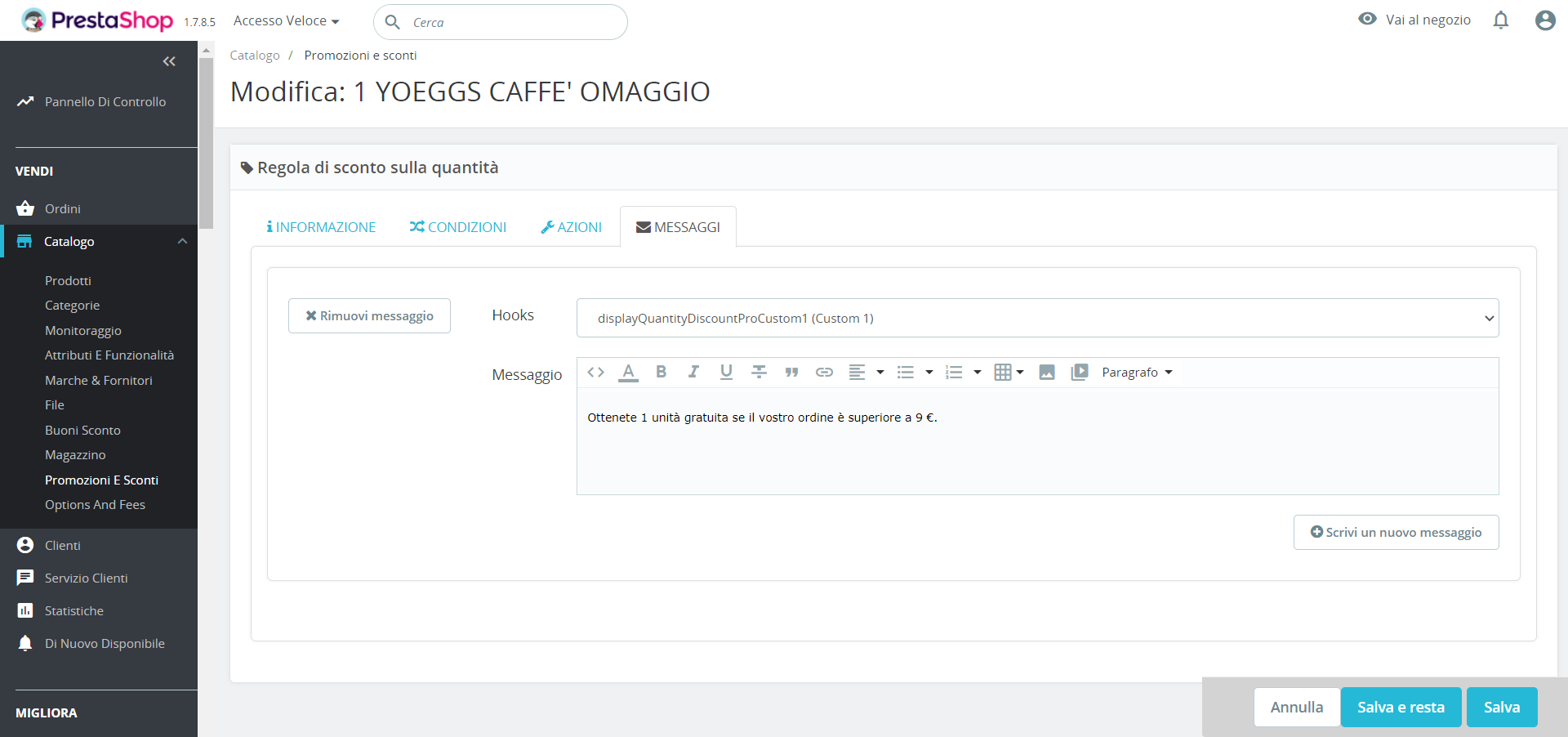Image resolution: width=1568 pixels, height=737 pixels.
Task: Switch to the CONDIZIONI tab
Action: [458, 227]
